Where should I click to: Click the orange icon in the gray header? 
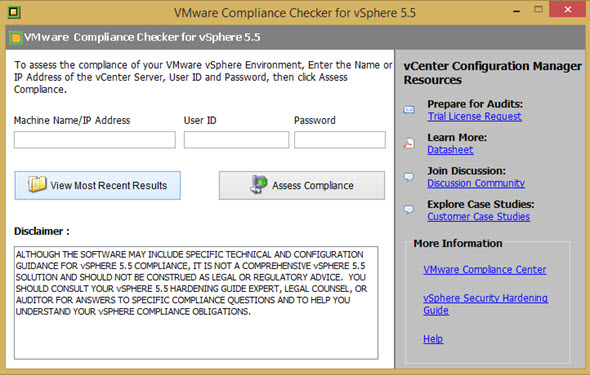16,38
